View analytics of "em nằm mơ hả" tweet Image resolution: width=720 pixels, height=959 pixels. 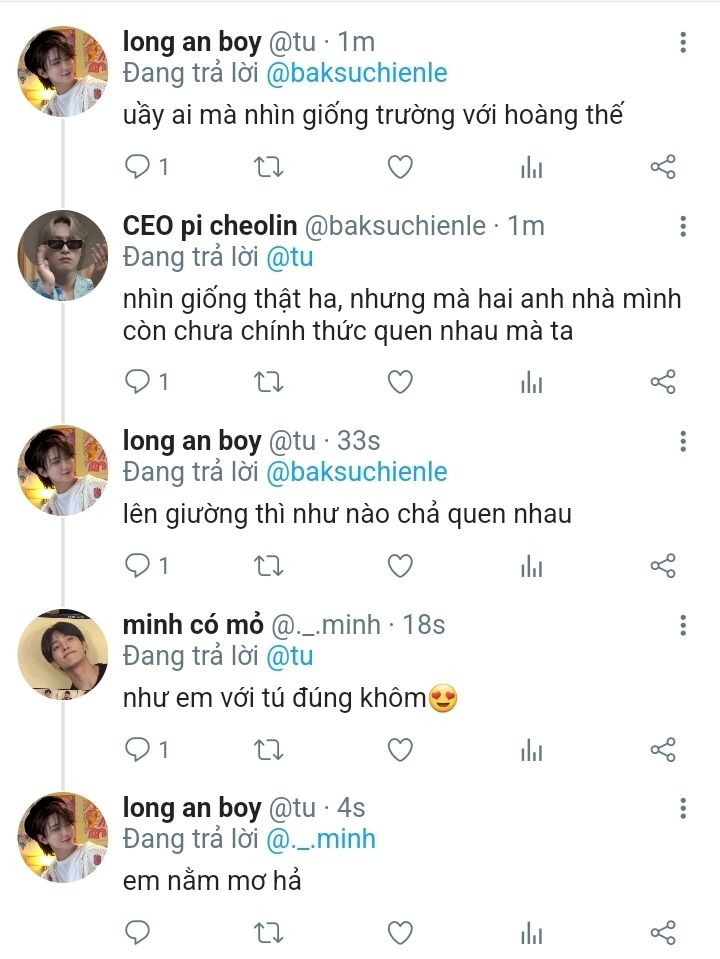(x=531, y=933)
